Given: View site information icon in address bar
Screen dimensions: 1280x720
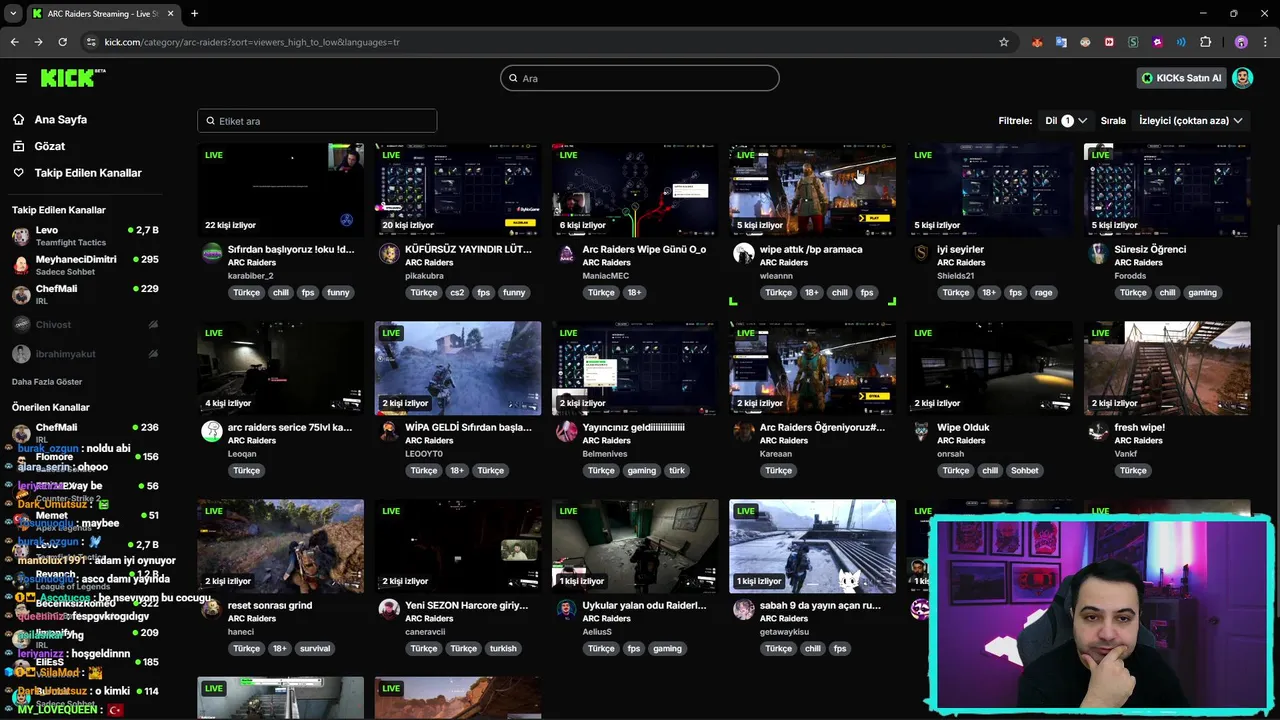Looking at the screenshot, I should [91, 42].
